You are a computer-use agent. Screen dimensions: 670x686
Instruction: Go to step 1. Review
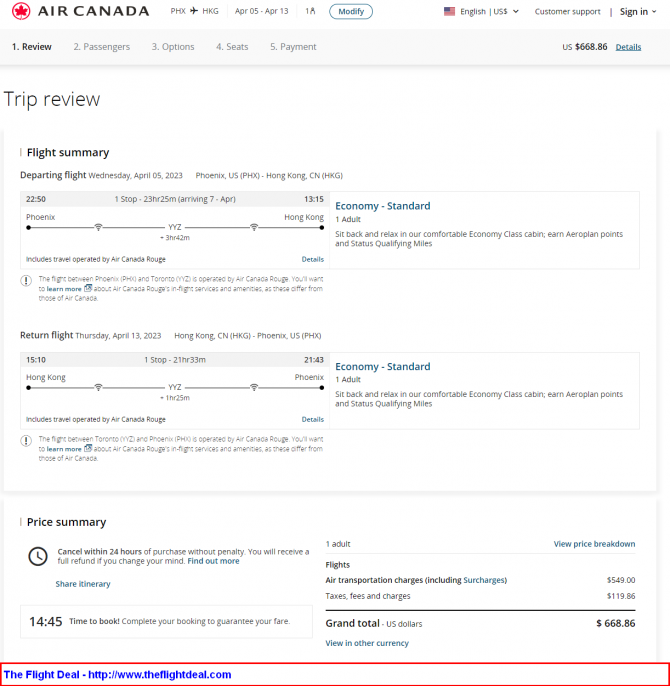pyautogui.click(x=32, y=47)
